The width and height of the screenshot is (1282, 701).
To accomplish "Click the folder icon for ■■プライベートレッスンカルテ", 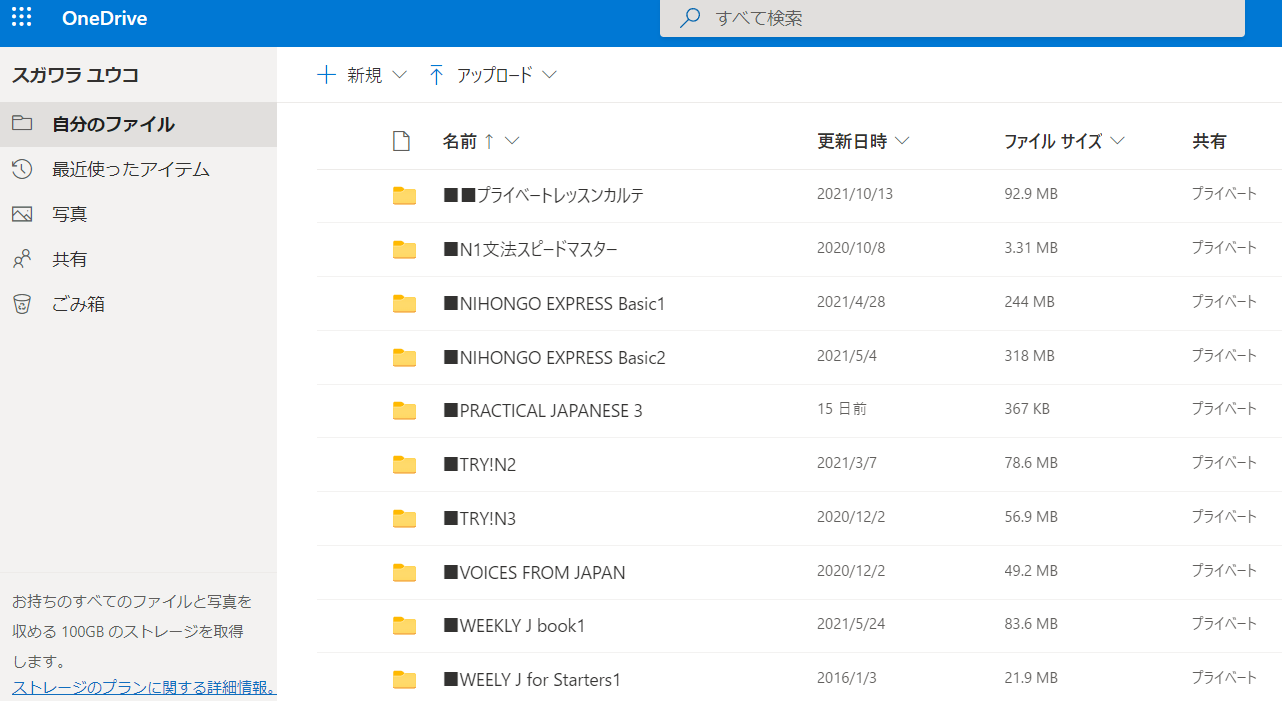I will click(x=404, y=195).
